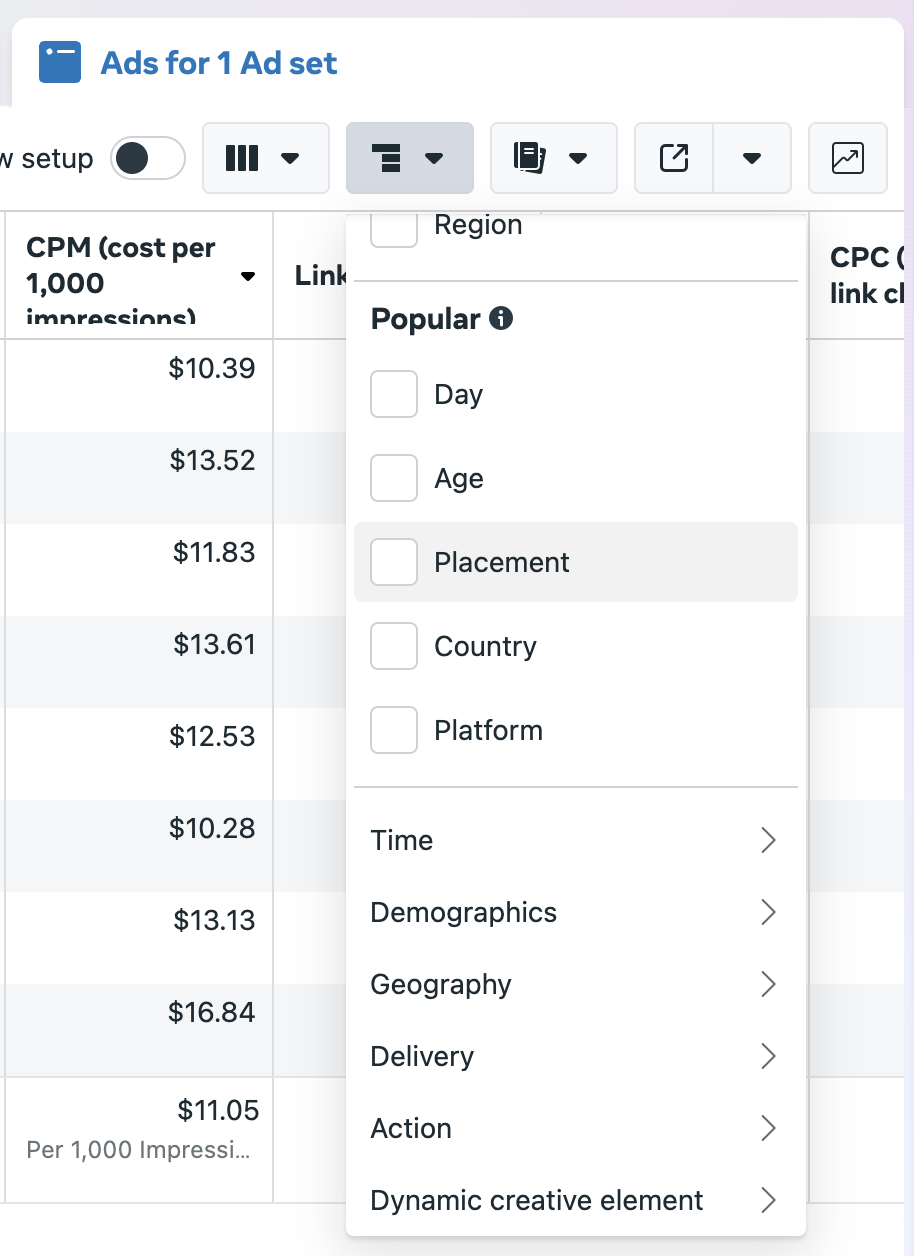The width and height of the screenshot is (914, 1256).
Task: Toggle the view setup switch
Action: (x=147, y=158)
